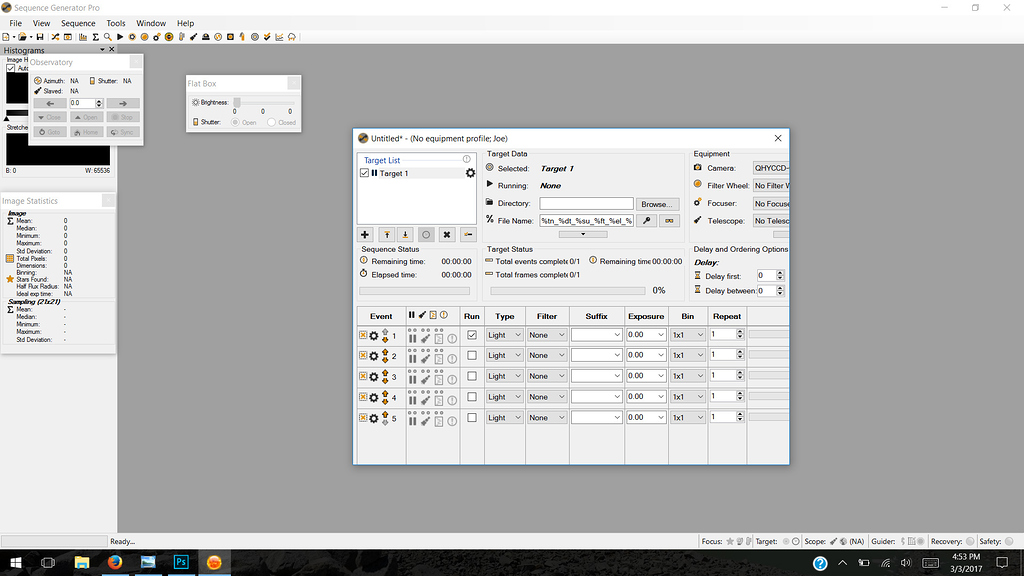
Task: Increase the Repeat count for event 1
Action: tap(740, 332)
